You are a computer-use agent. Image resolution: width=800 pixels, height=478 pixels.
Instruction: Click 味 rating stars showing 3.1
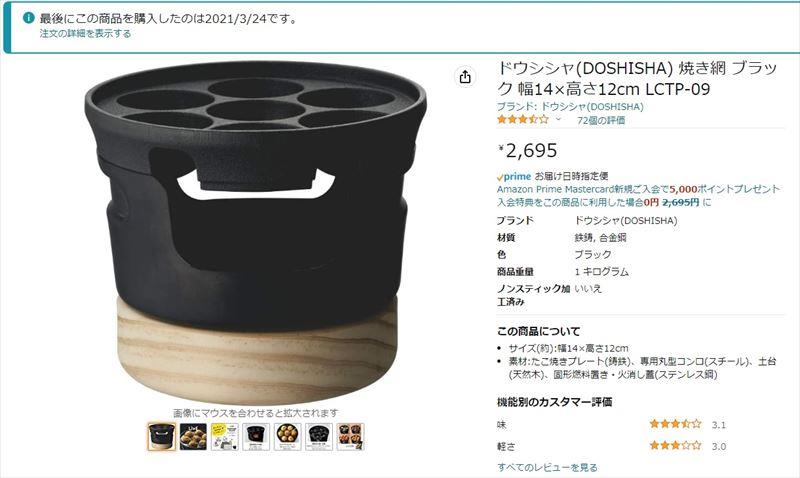click(676, 424)
